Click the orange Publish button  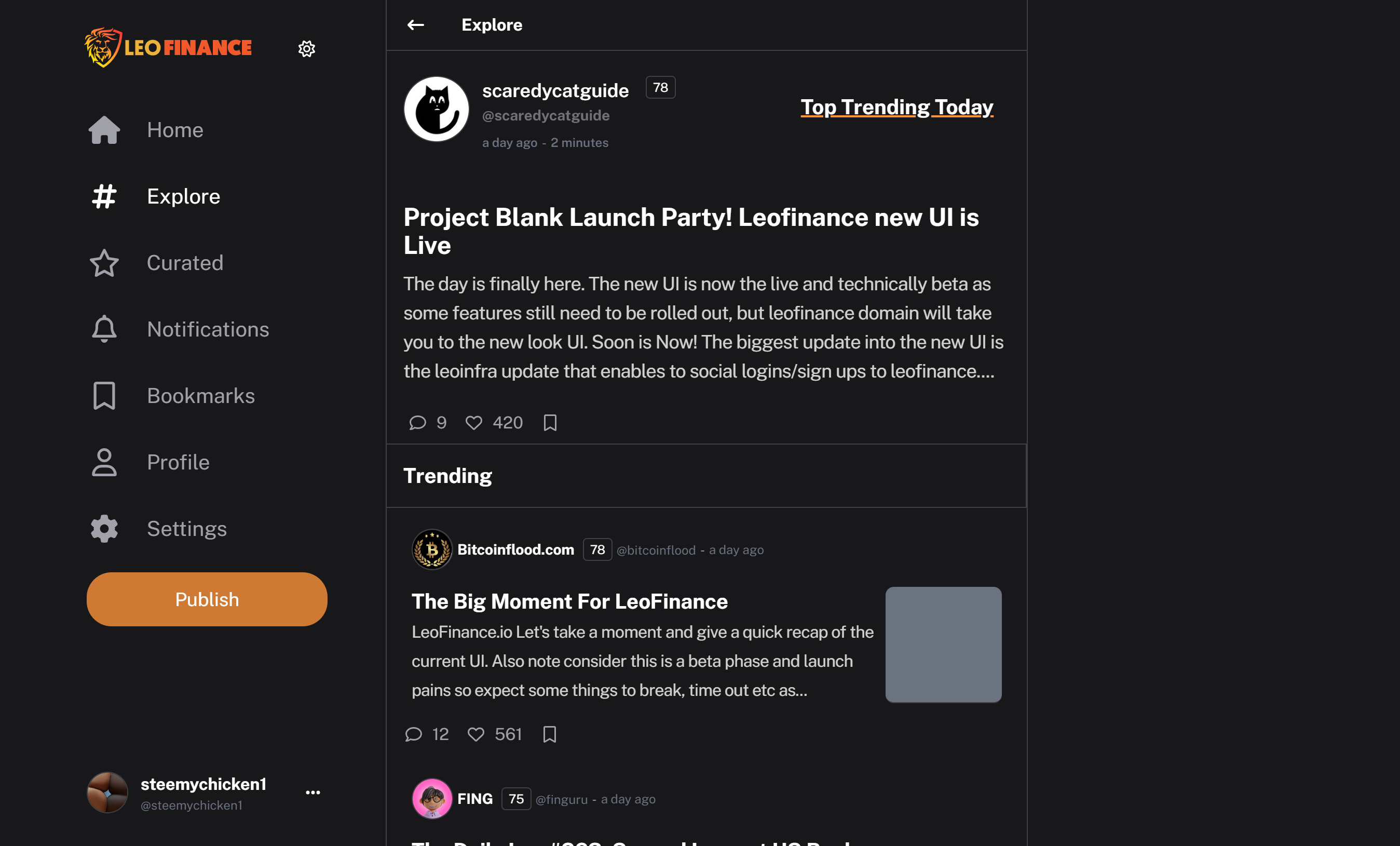point(207,599)
